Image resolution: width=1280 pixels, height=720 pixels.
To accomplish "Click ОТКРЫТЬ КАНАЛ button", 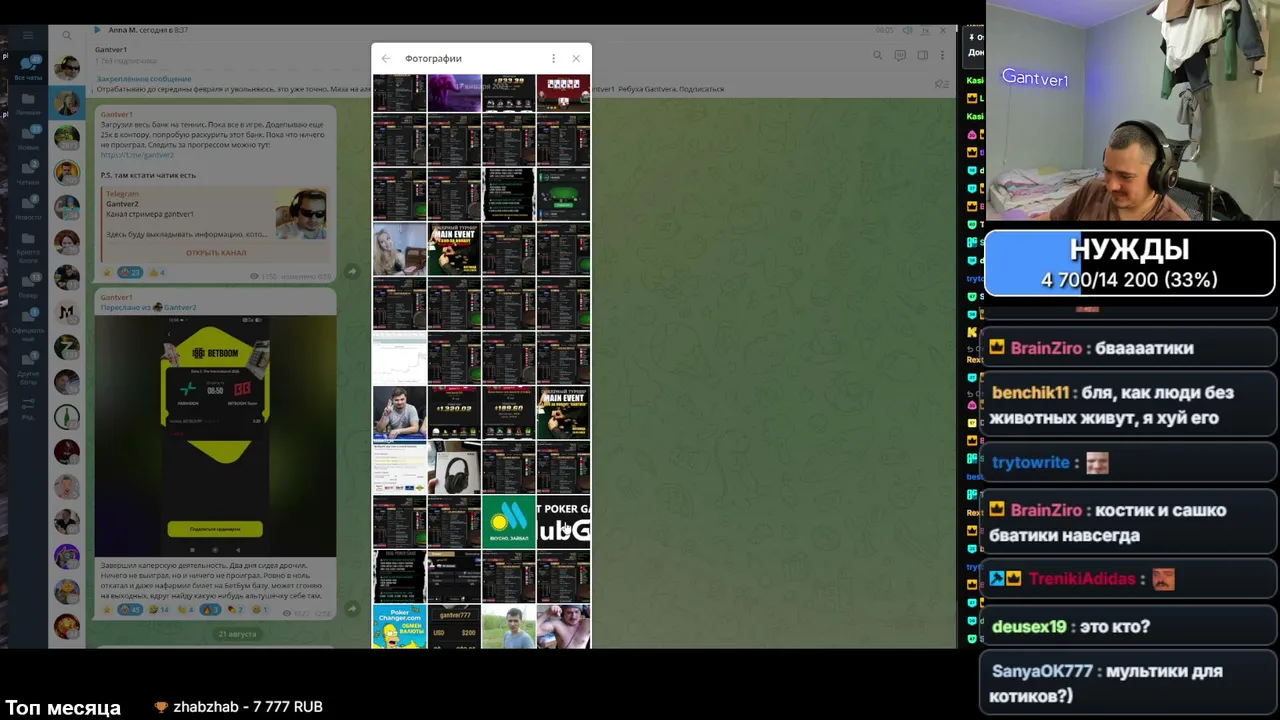I will (216, 253).
